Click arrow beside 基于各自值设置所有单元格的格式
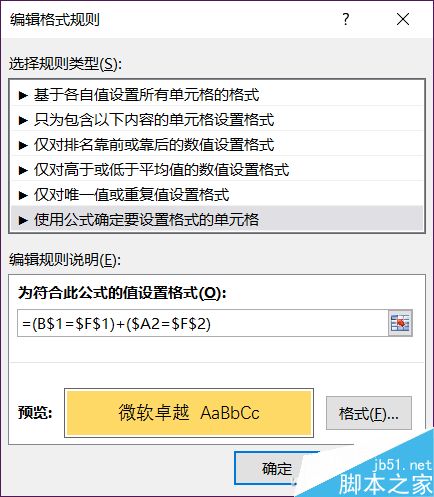The width and height of the screenshot is (434, 497). click(23, 95)
